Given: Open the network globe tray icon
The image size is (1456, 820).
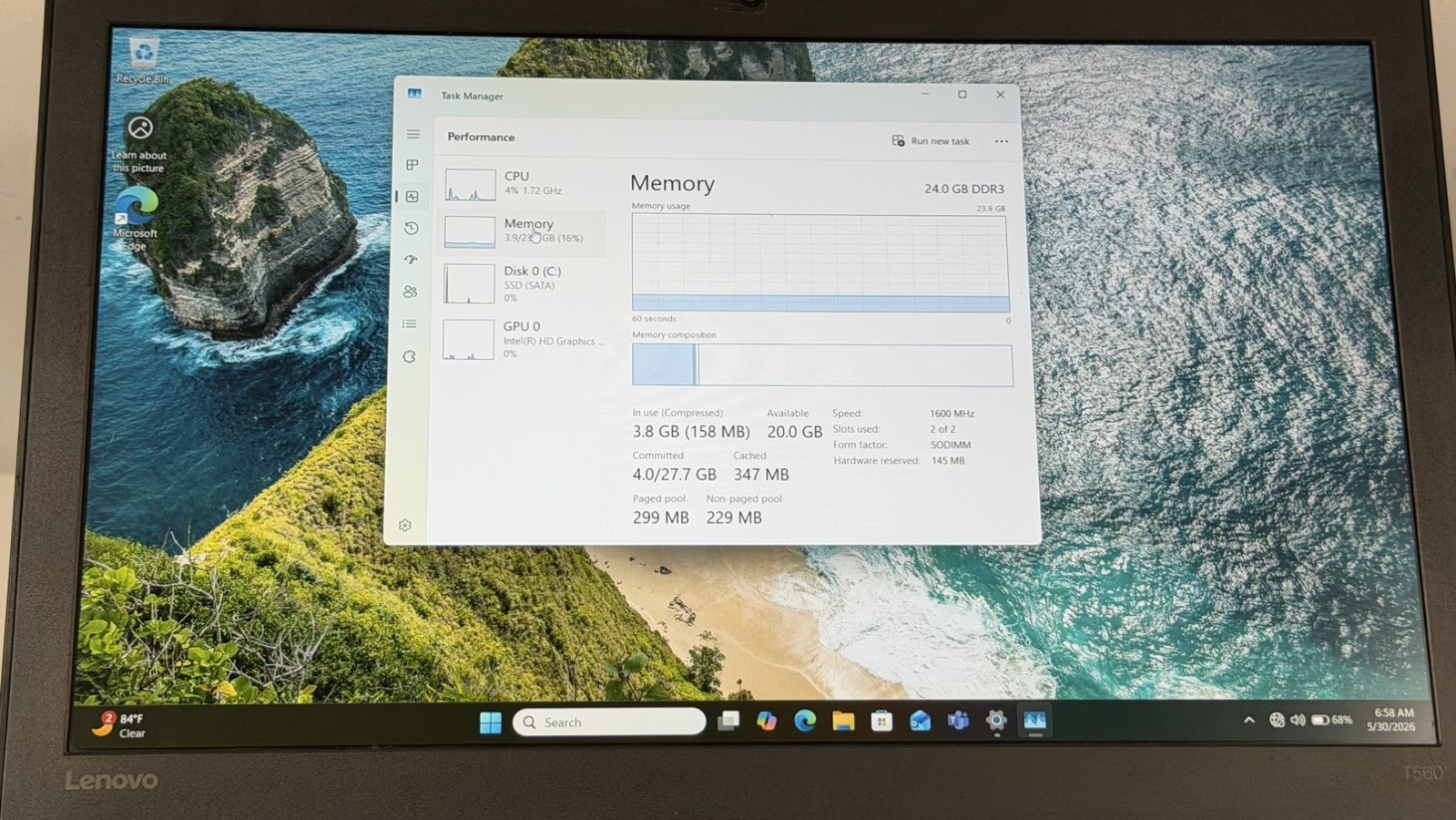Looking at the screenshot, I should click(x=1277, y=720).
